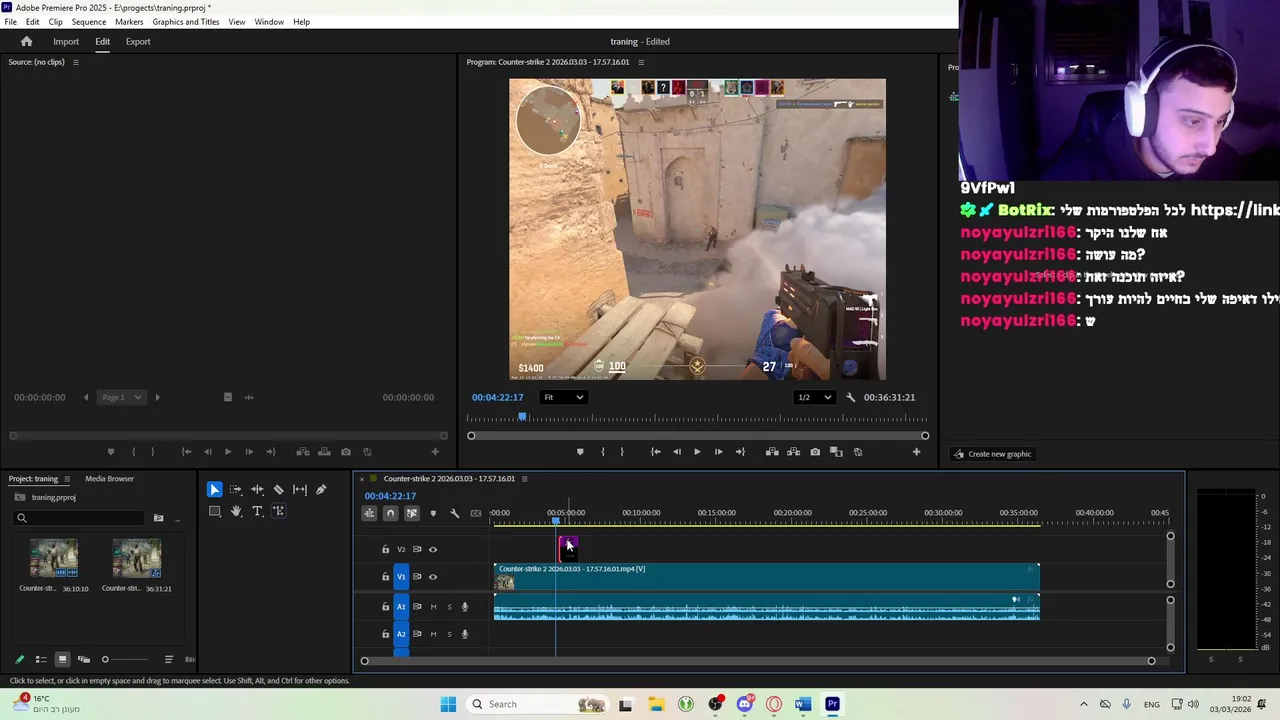
Task: Select the Rectangle tool
Action: point(214,511)
